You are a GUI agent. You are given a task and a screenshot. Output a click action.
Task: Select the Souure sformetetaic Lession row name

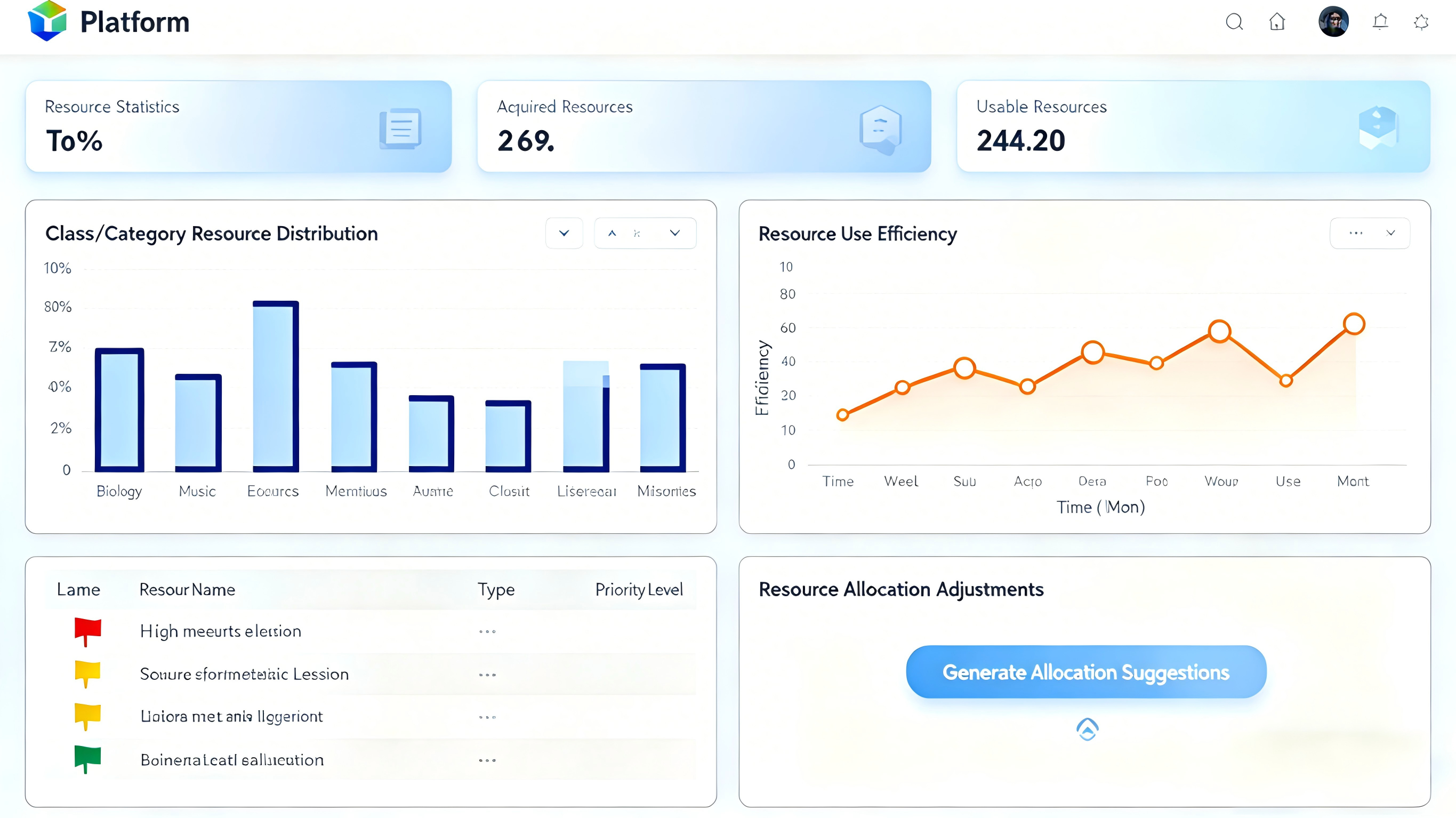(244, 674)
